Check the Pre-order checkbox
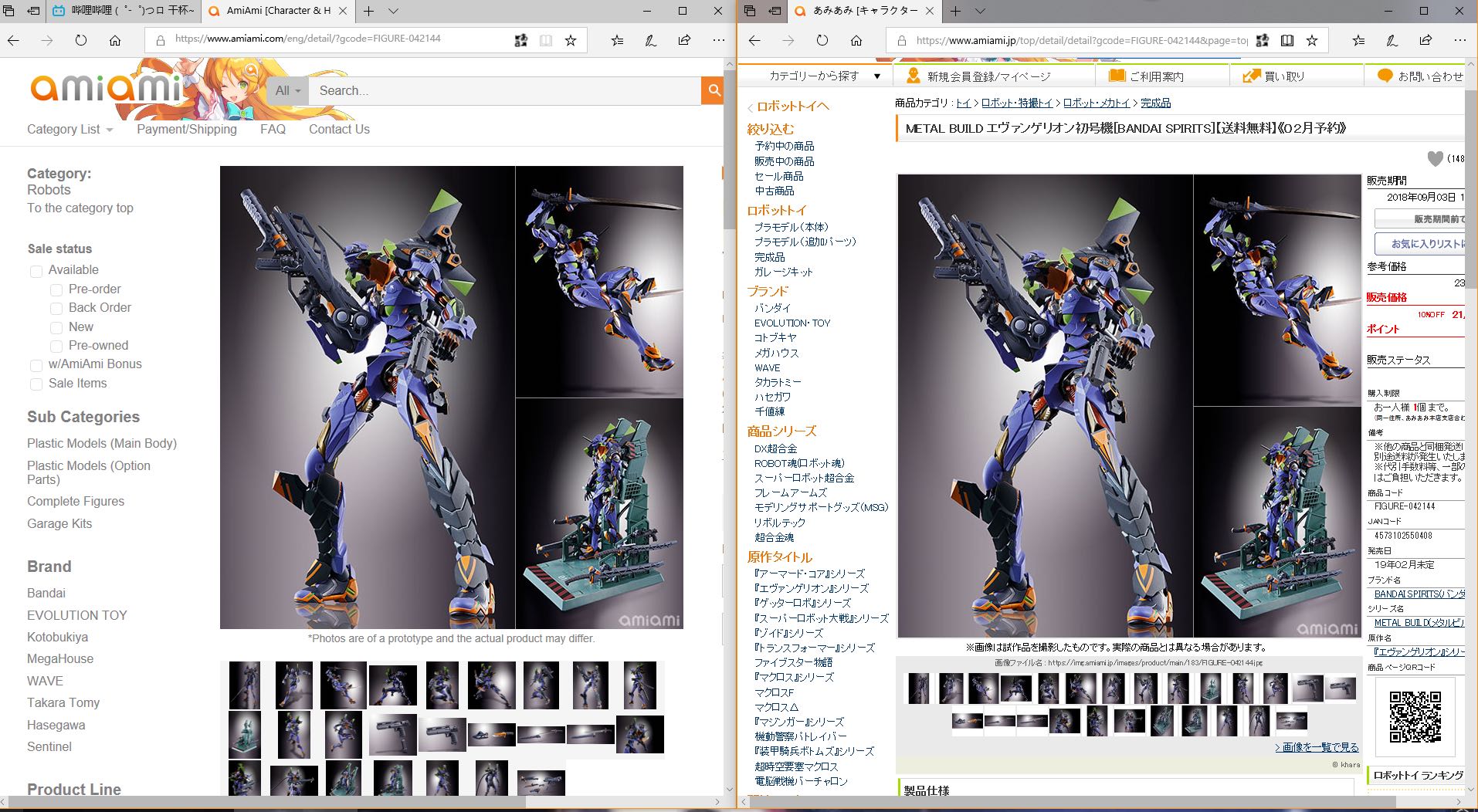1478x812 pixels. (x=56, y=289)
